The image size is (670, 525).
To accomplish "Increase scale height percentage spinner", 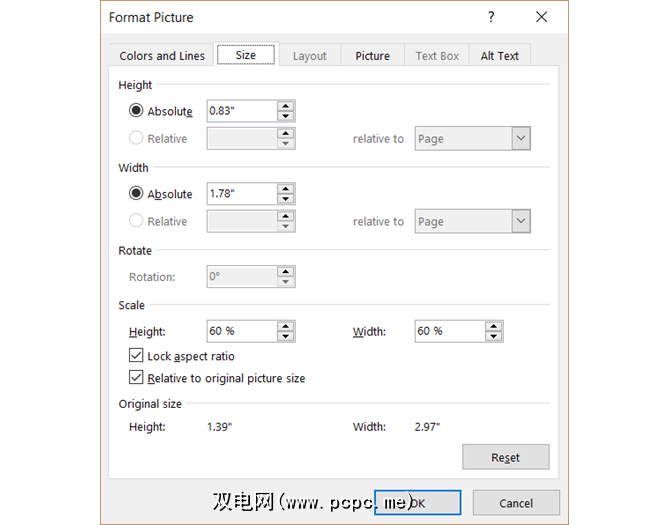I will (x=286, y=326).
